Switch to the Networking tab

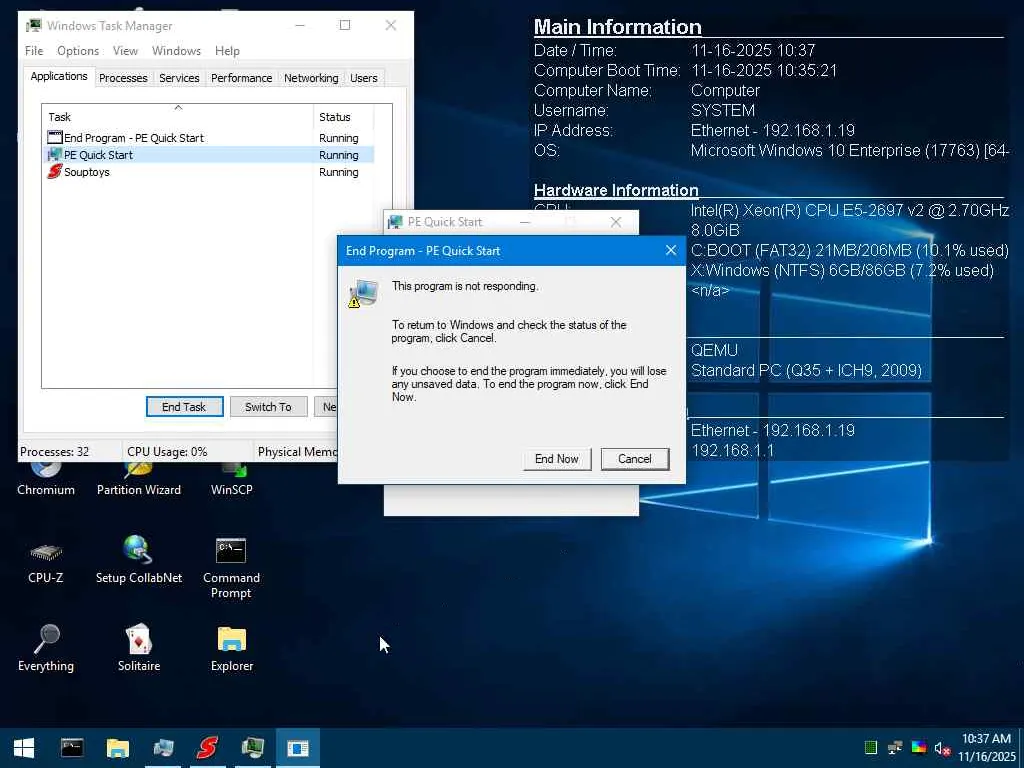(x=311, y=78)
